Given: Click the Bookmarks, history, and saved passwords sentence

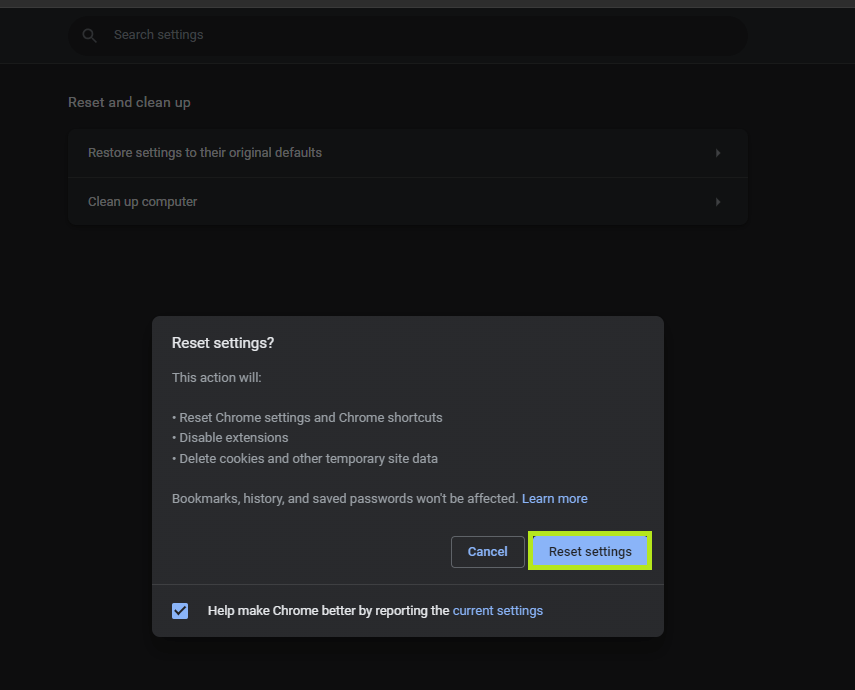Looking at the screenshot, I should (x=344, y=498).
